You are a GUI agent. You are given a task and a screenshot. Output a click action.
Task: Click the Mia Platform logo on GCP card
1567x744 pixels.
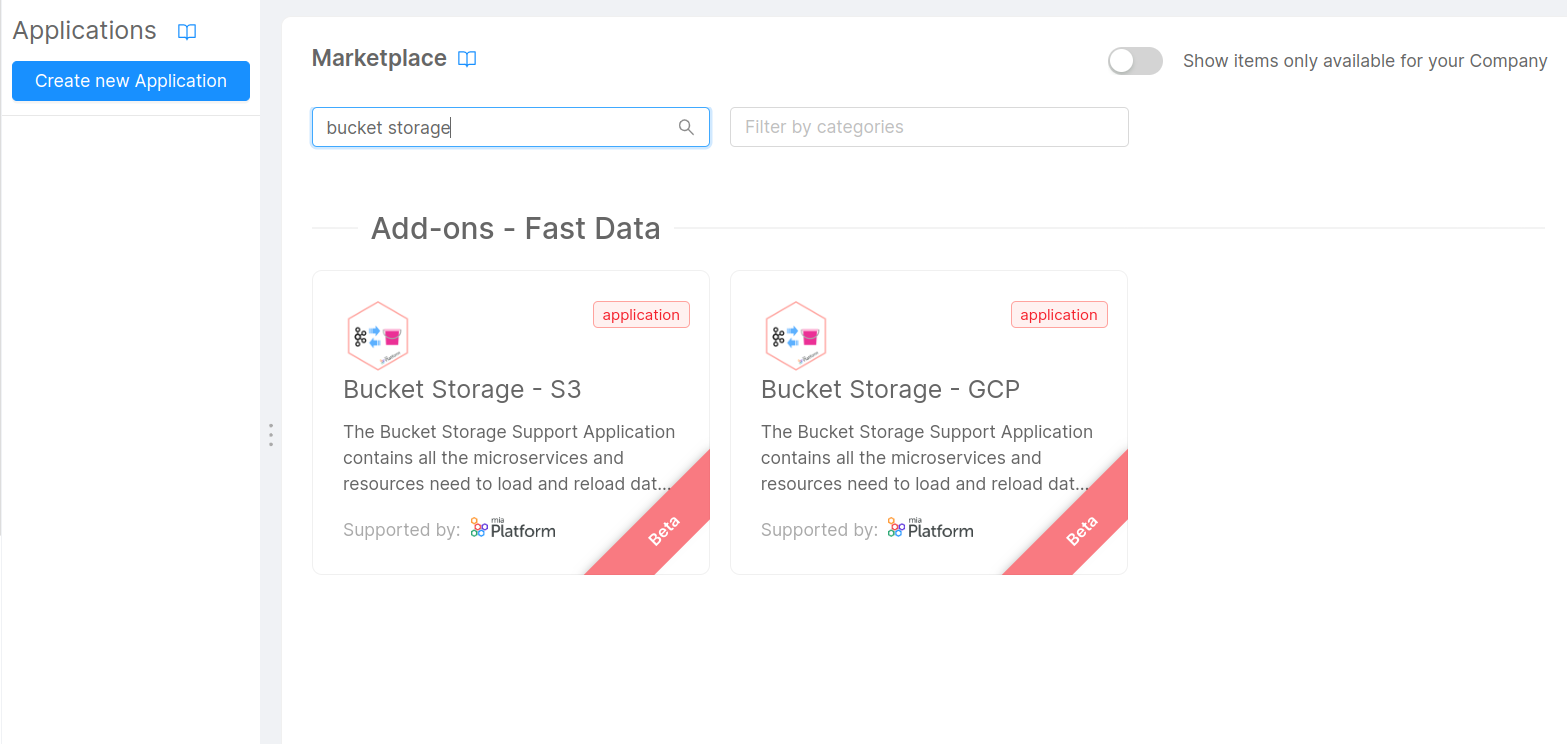point(930,527)
